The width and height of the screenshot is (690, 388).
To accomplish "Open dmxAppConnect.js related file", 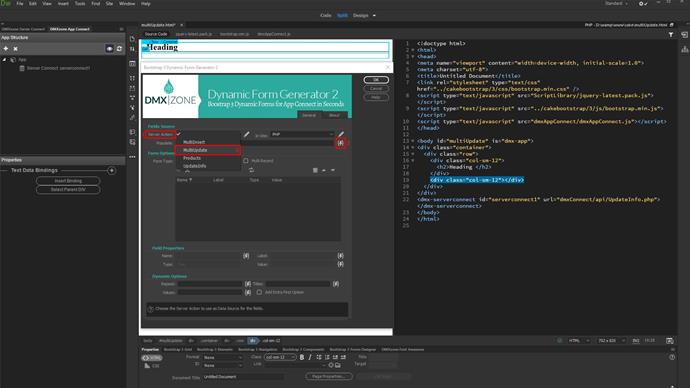I will (274, 34).
